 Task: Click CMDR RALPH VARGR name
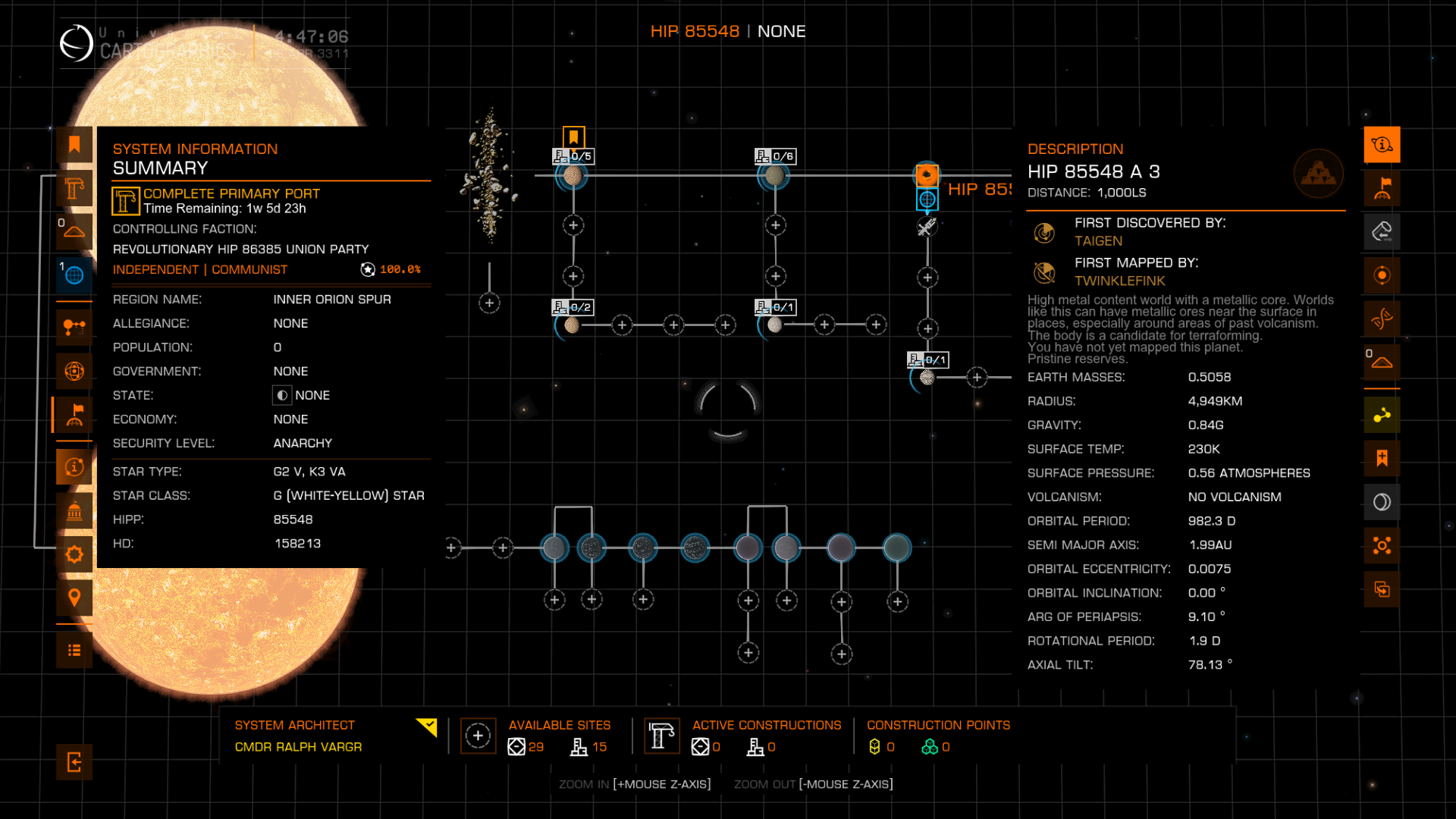click(x=298, y=747)
